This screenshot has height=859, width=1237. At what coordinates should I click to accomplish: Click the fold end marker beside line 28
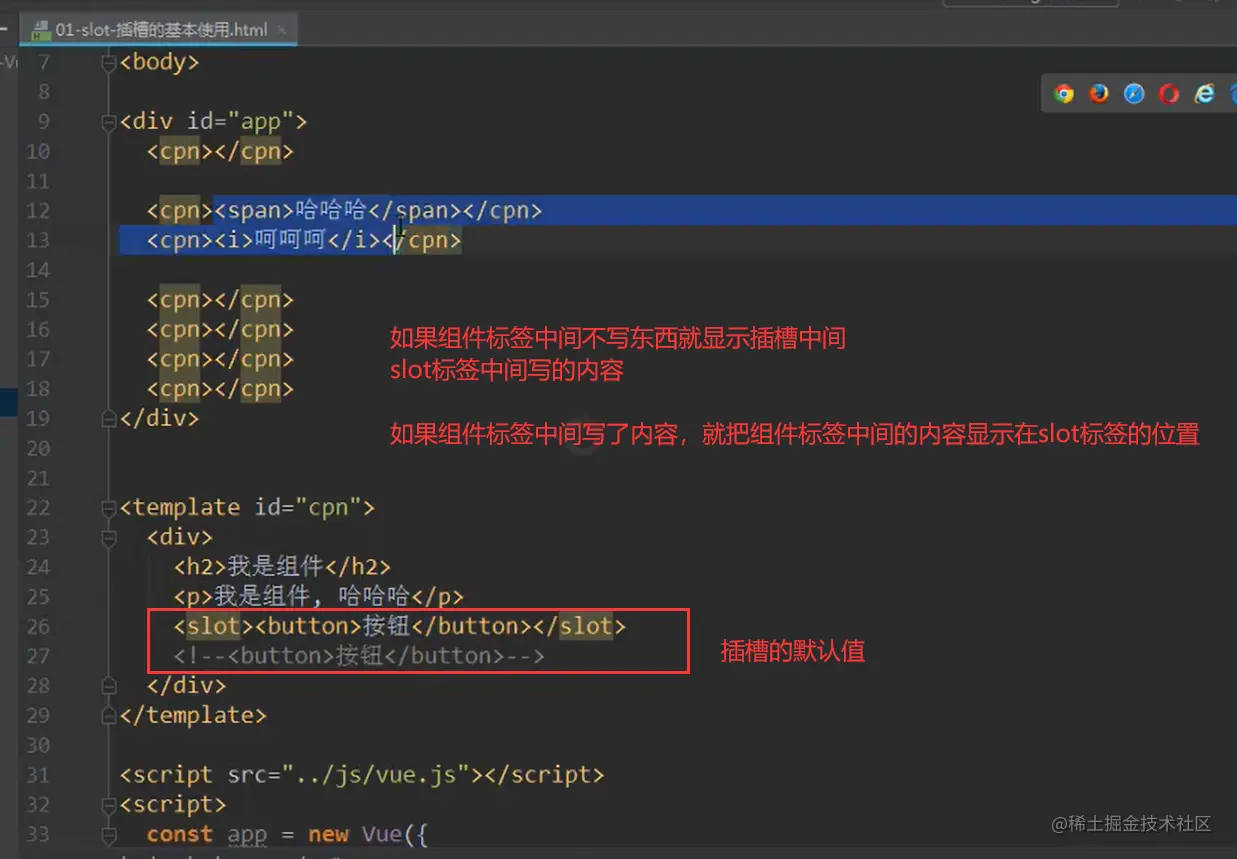(108, 686)
